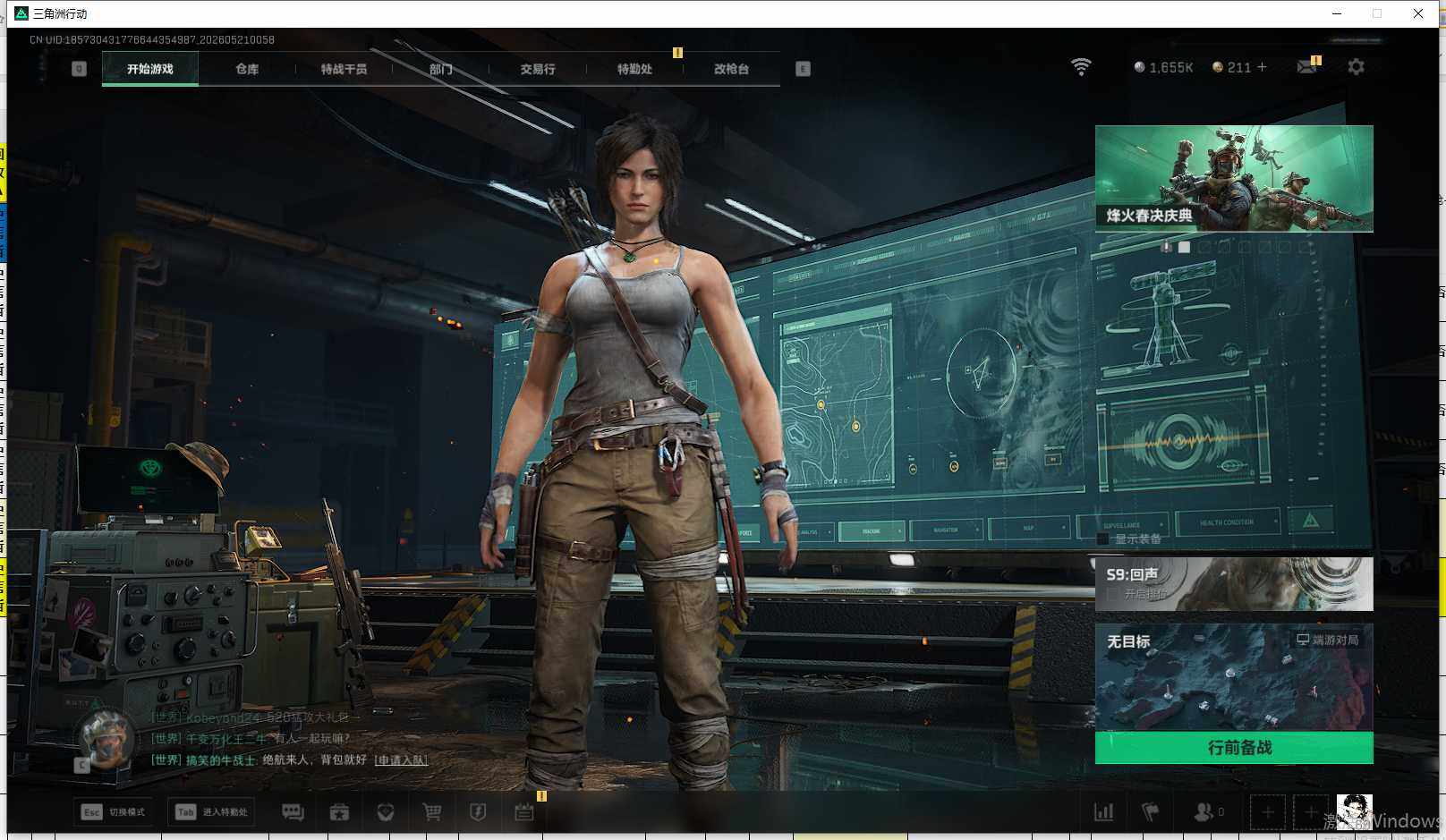Open the 烽火春决庆典 event banner
Image resolution: width=1446 pixels, height=840 pixels.
1234,179
